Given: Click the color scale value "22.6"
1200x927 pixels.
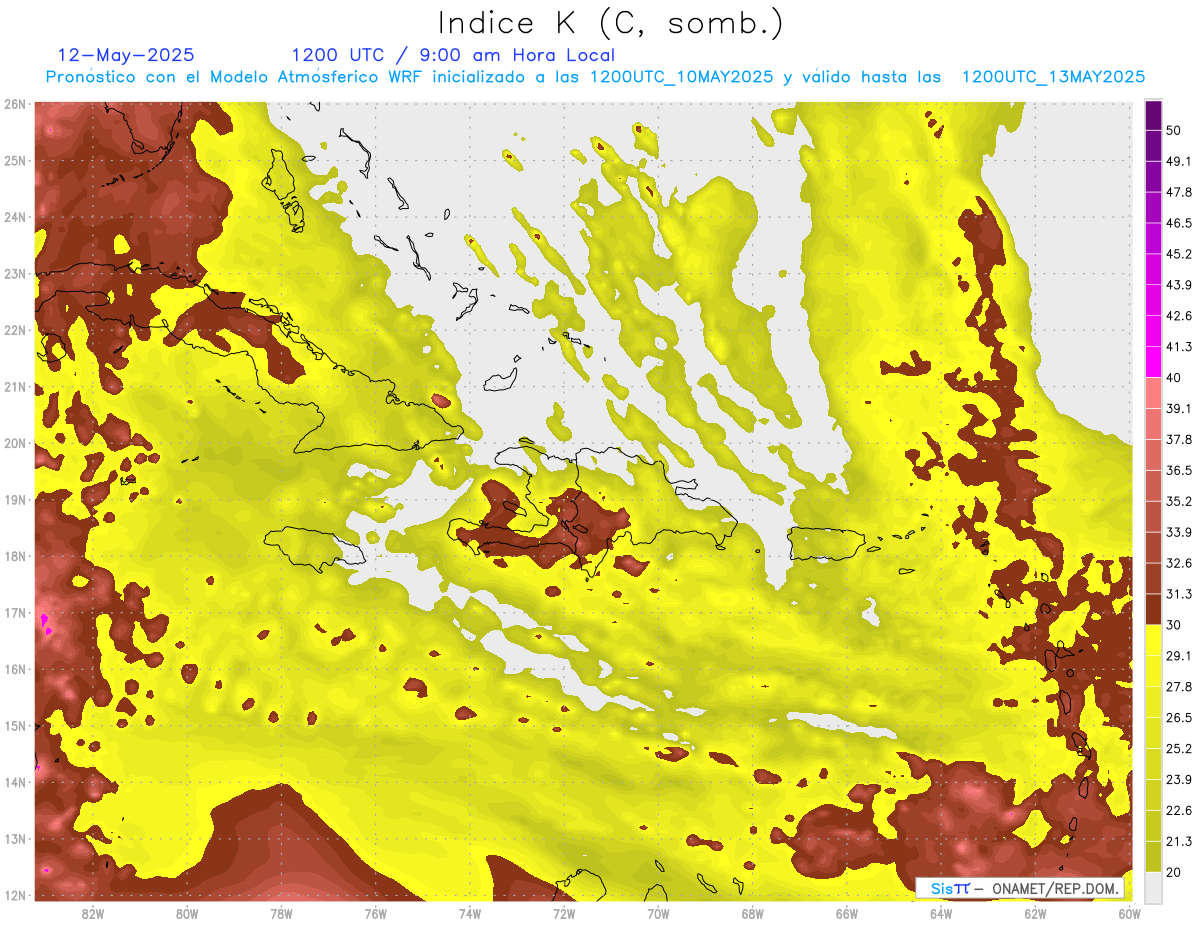Looking at the screenshot, I should [x=1178, y=810].
